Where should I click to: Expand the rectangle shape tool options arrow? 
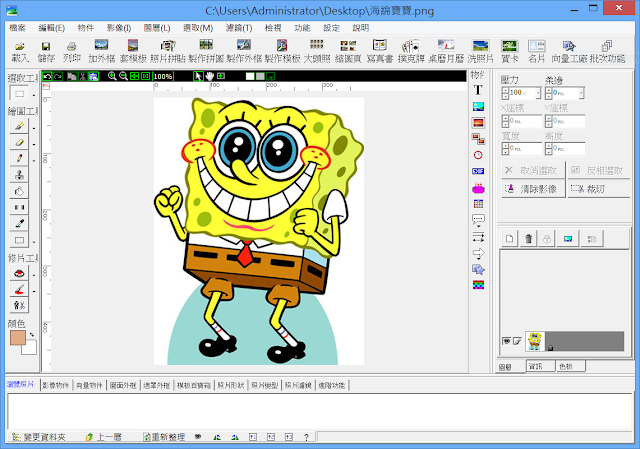pos(34,242)
